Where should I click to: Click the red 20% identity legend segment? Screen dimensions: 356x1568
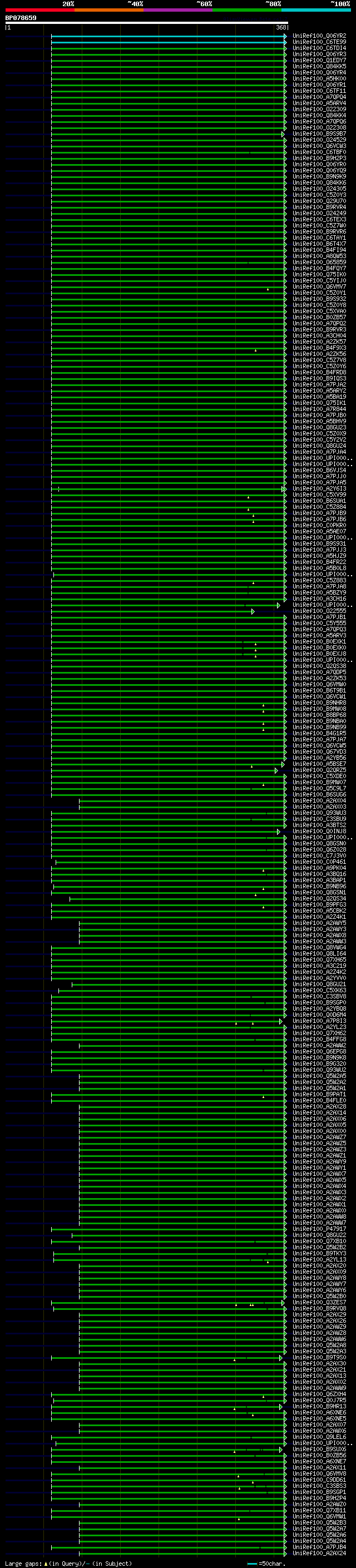(39, 10)
